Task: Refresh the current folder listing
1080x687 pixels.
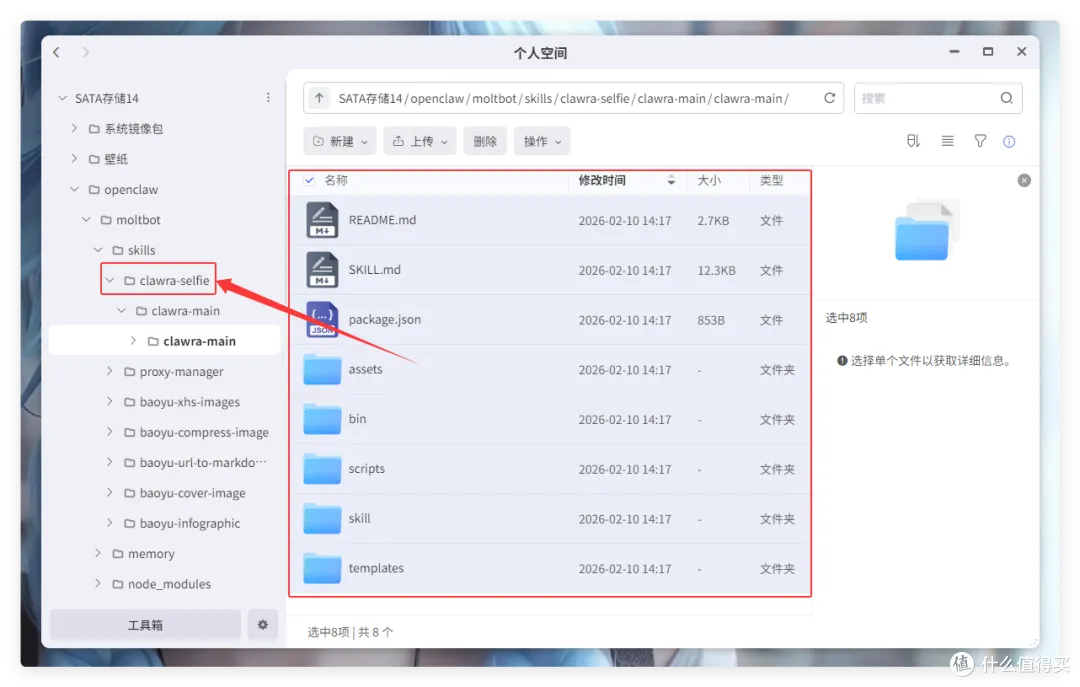Action: pos(829,98)
